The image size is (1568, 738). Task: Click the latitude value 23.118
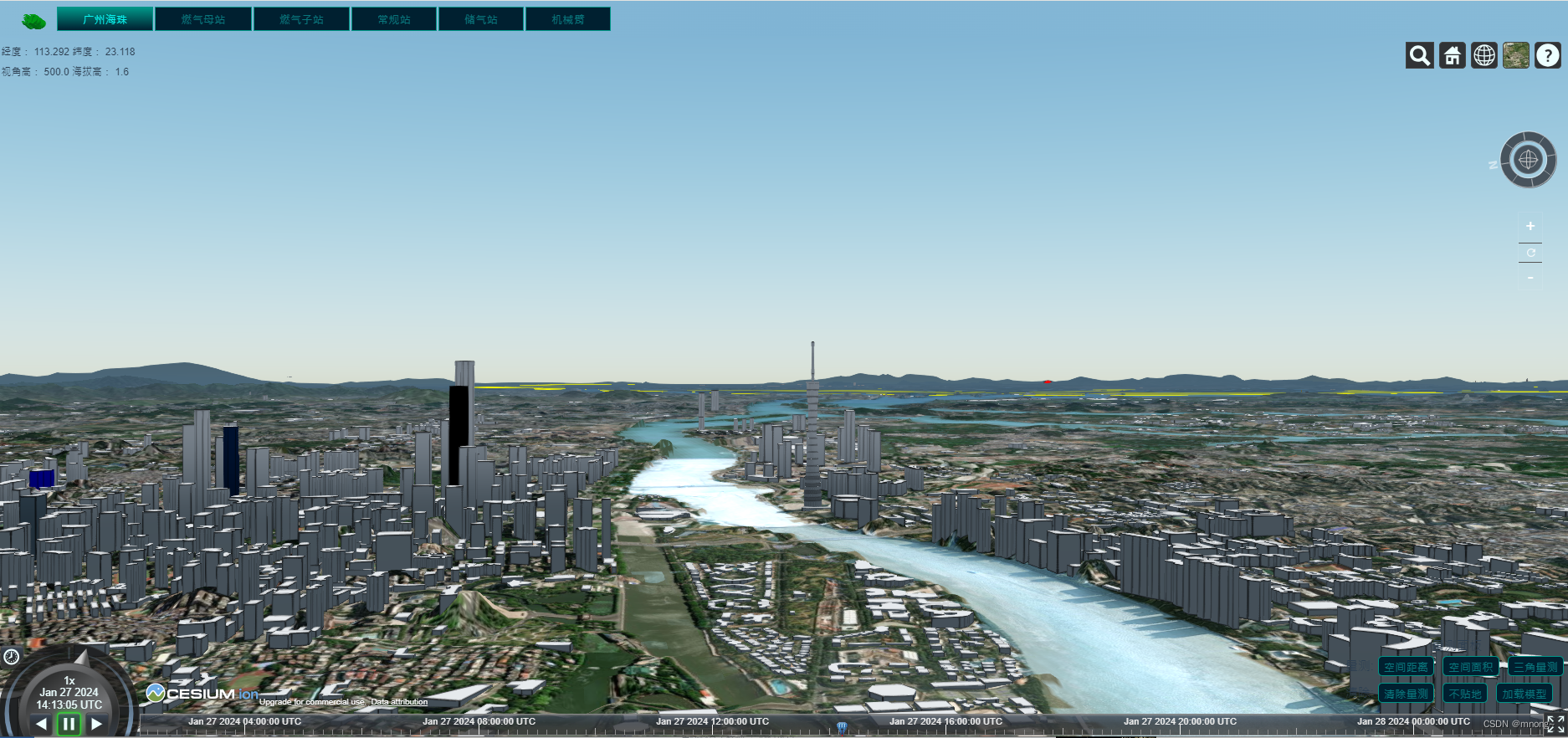point(120,52)
